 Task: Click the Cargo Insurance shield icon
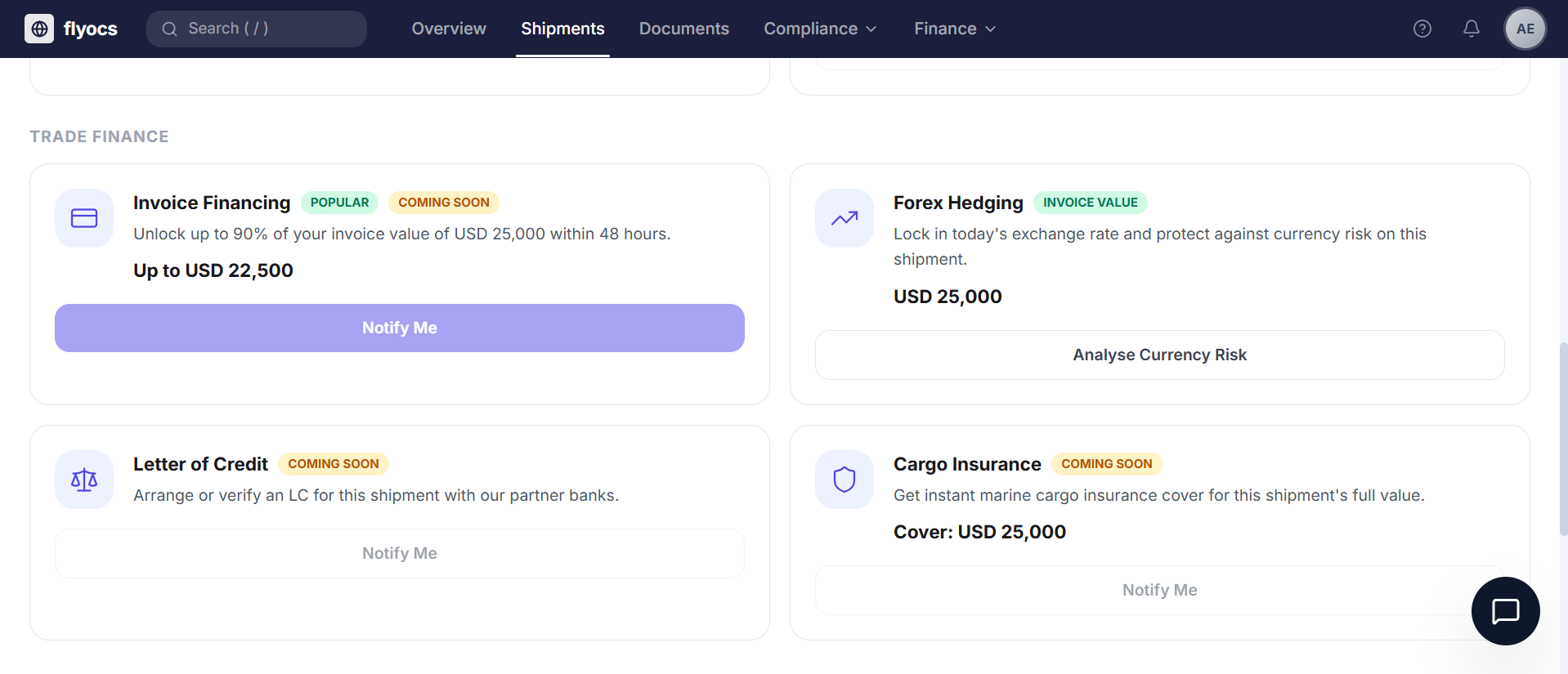pos(844,480)
